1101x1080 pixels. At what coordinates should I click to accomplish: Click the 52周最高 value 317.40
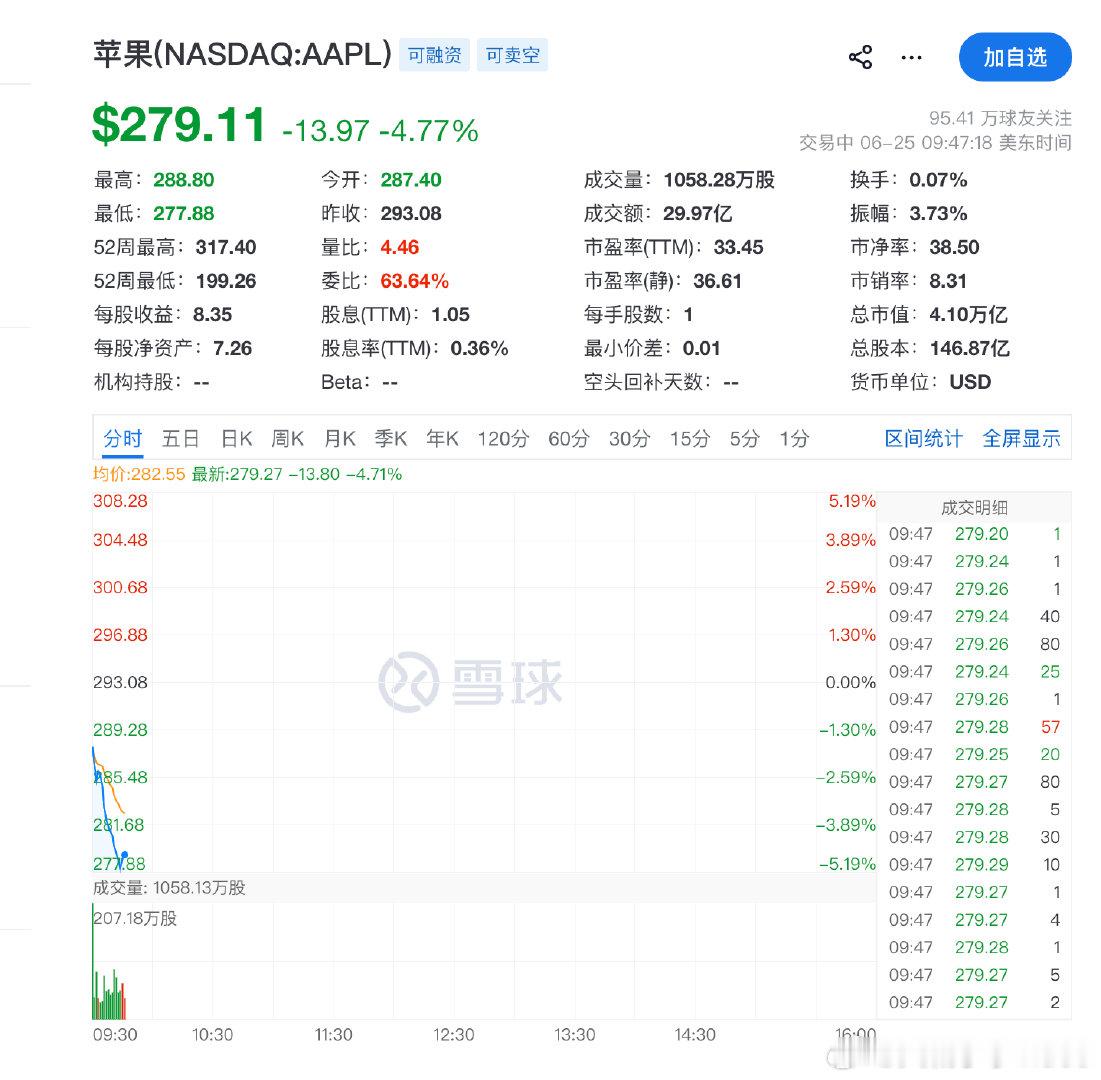[225, 247]
